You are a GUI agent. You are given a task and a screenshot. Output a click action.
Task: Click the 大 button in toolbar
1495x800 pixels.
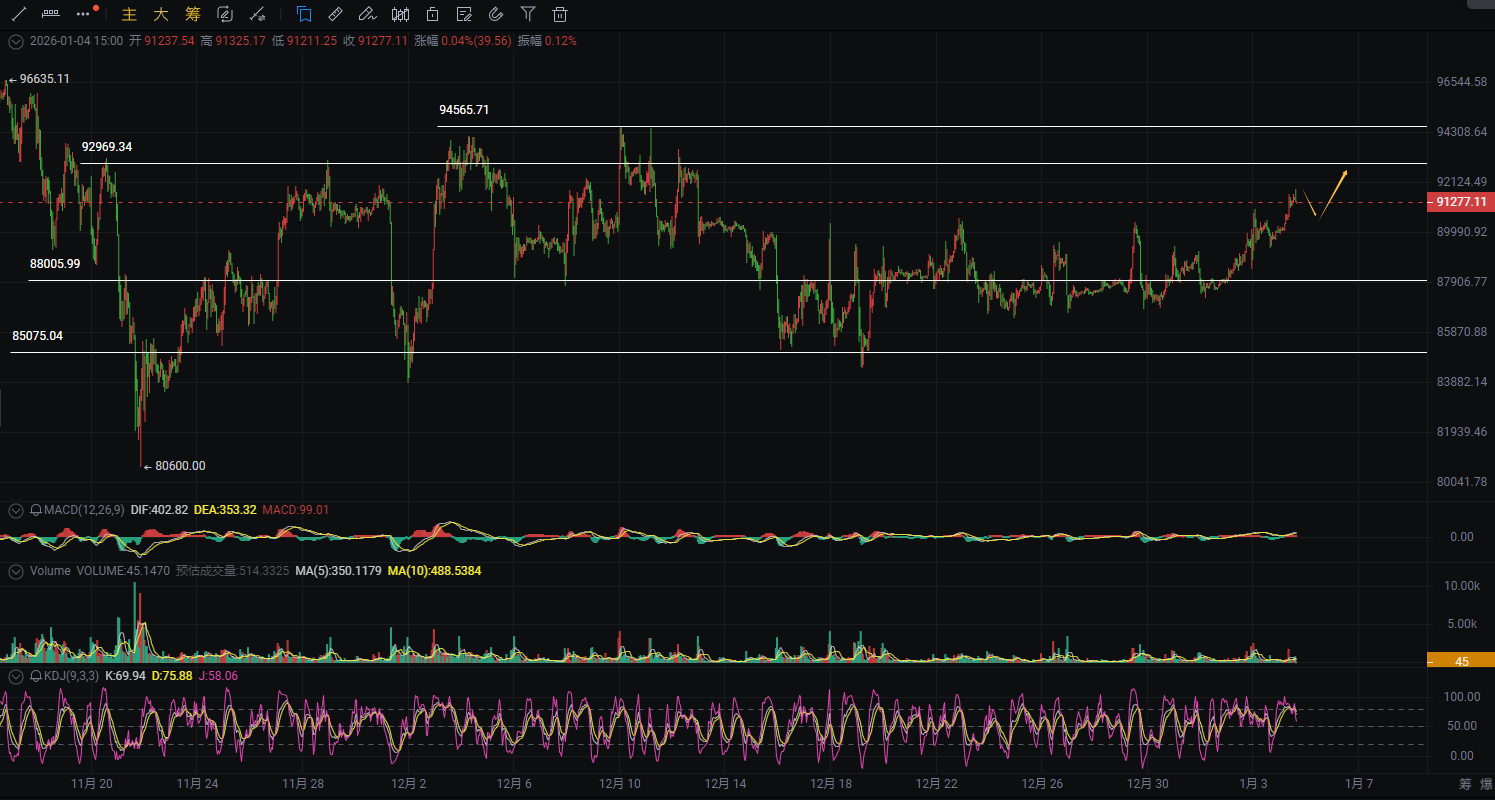click(x=161, y=14)
